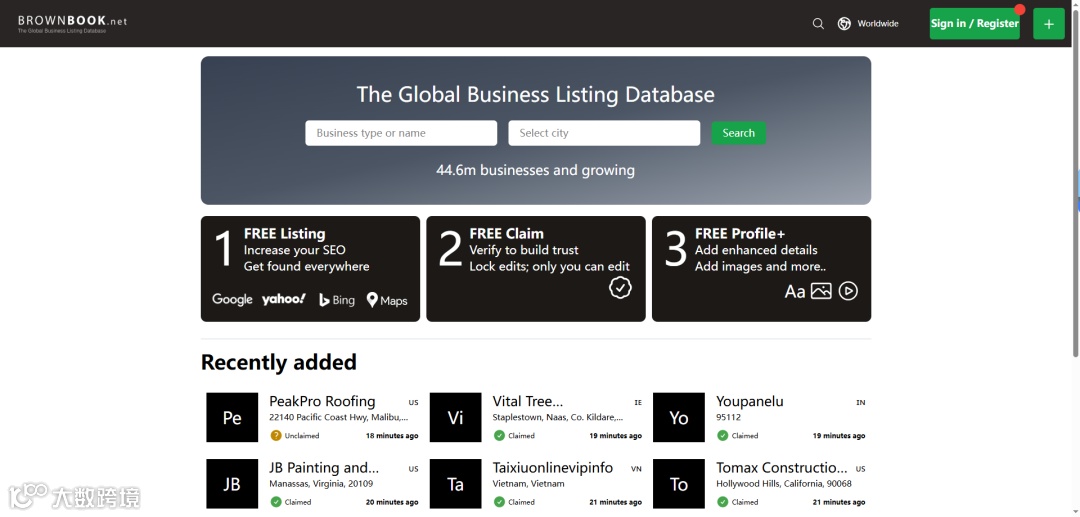Click the 22140 Pacific Coast Hwy address
Screen dimensions: 1080x517
tap(339, 417)
